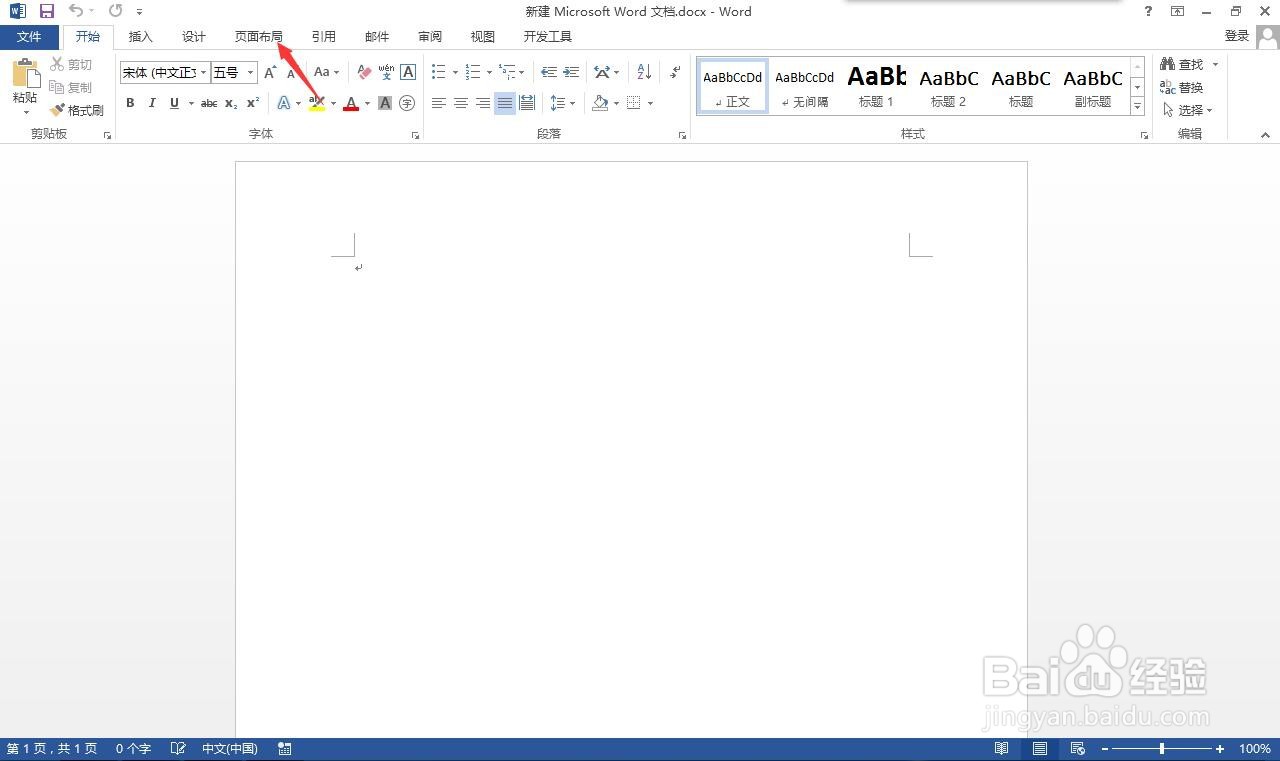This screenshot has width=1280, height=761.
Task: Open Word Help question mark
Action: 1149,11
